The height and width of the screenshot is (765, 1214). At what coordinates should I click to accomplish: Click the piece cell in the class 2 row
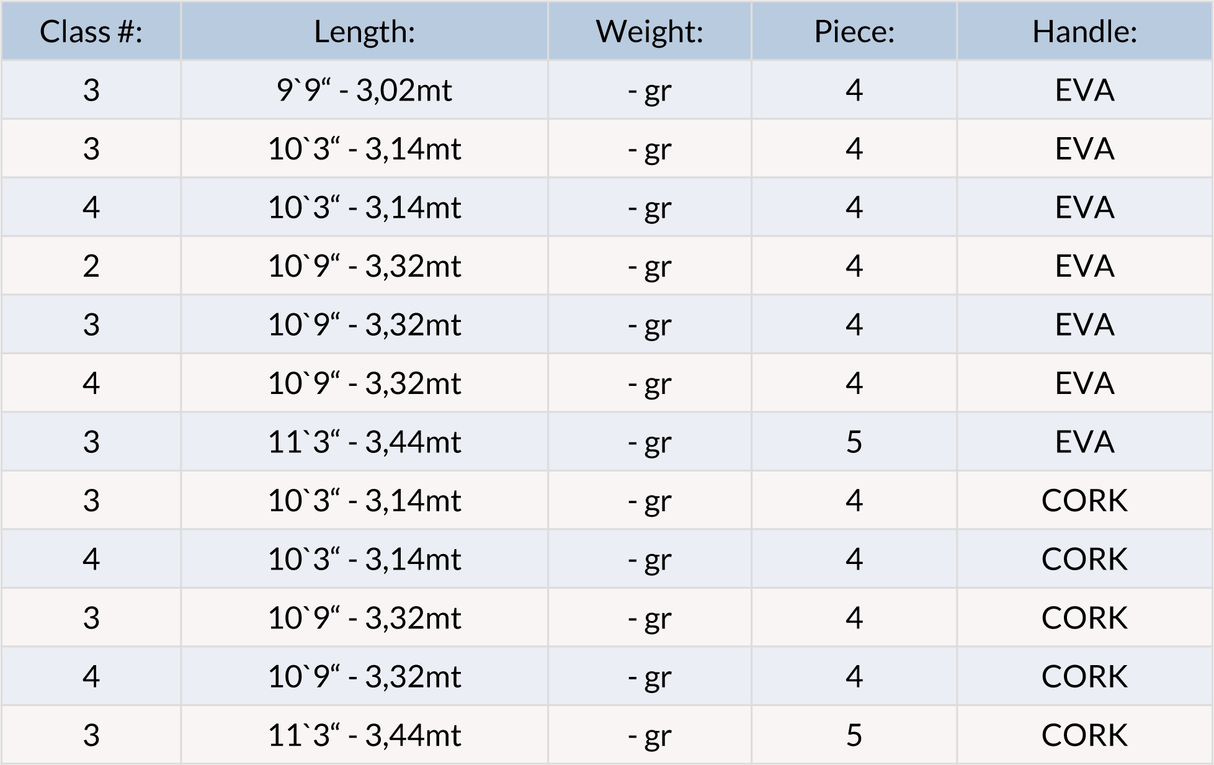click(x=853, y=267)
